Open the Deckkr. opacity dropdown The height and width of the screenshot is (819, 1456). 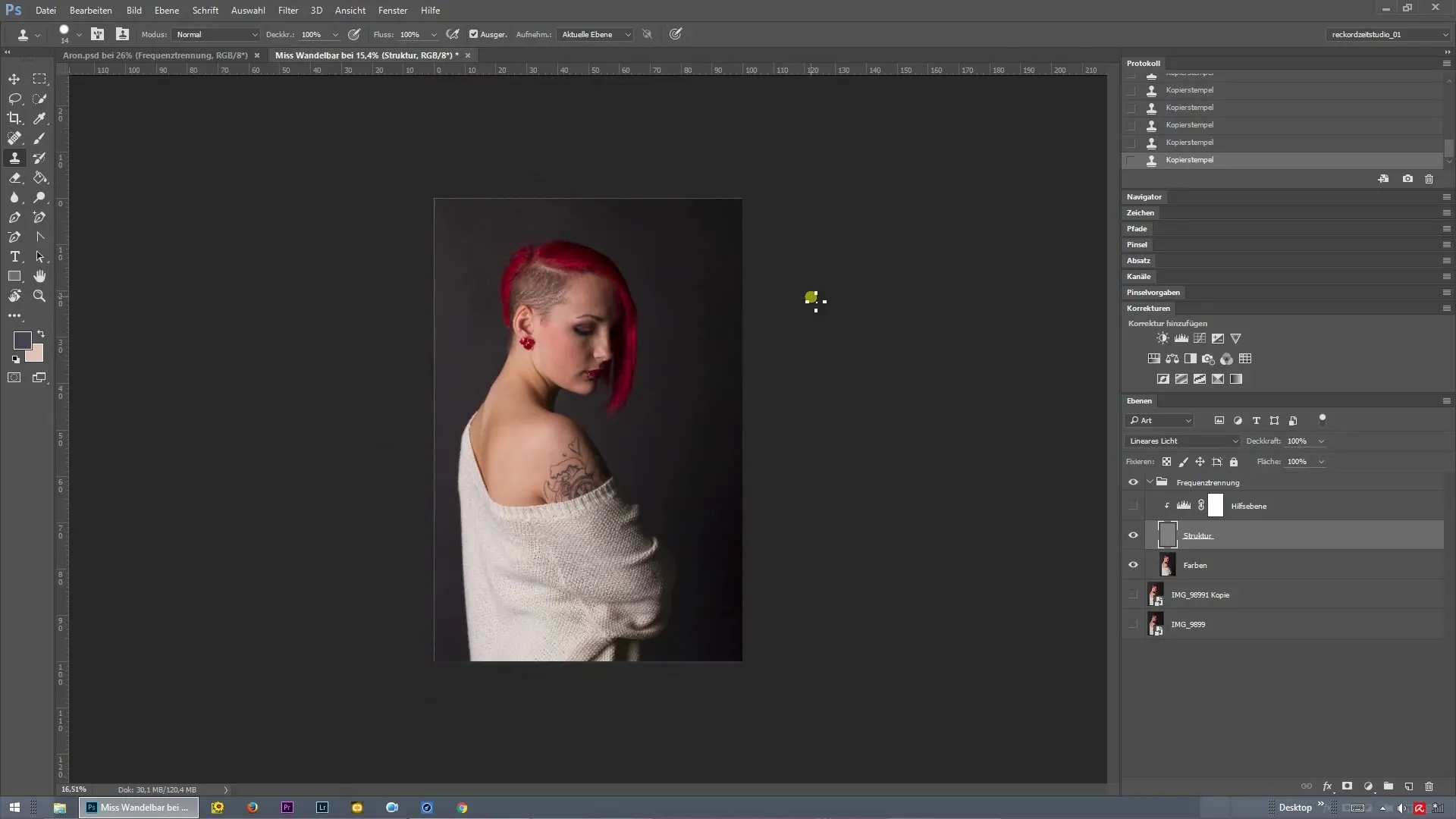point(335,35)
